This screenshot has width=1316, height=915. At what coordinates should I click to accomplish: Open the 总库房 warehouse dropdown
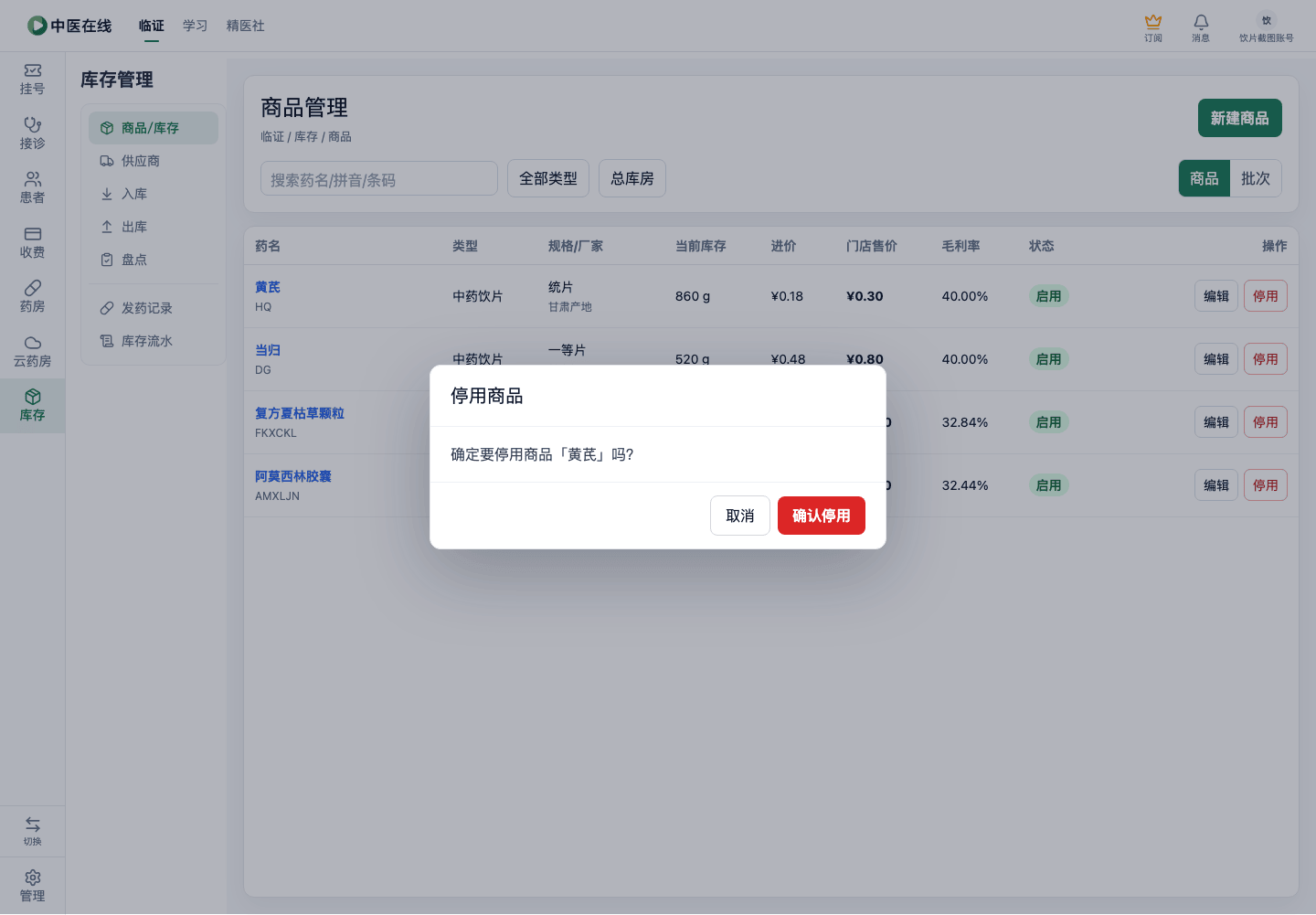click(x=632, y=178)
